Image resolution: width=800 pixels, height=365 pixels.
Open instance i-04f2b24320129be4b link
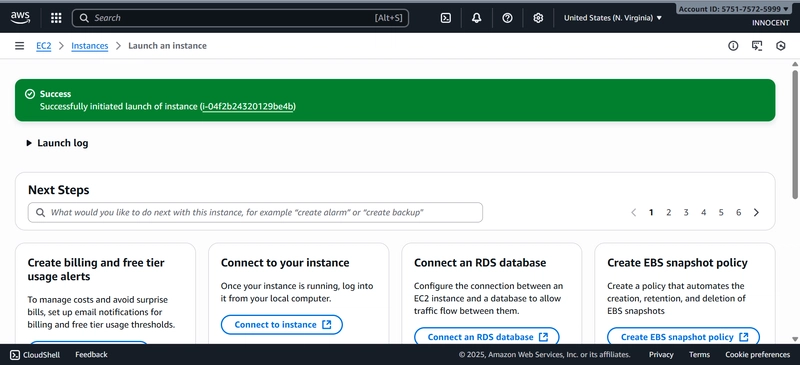coord(248,106)
